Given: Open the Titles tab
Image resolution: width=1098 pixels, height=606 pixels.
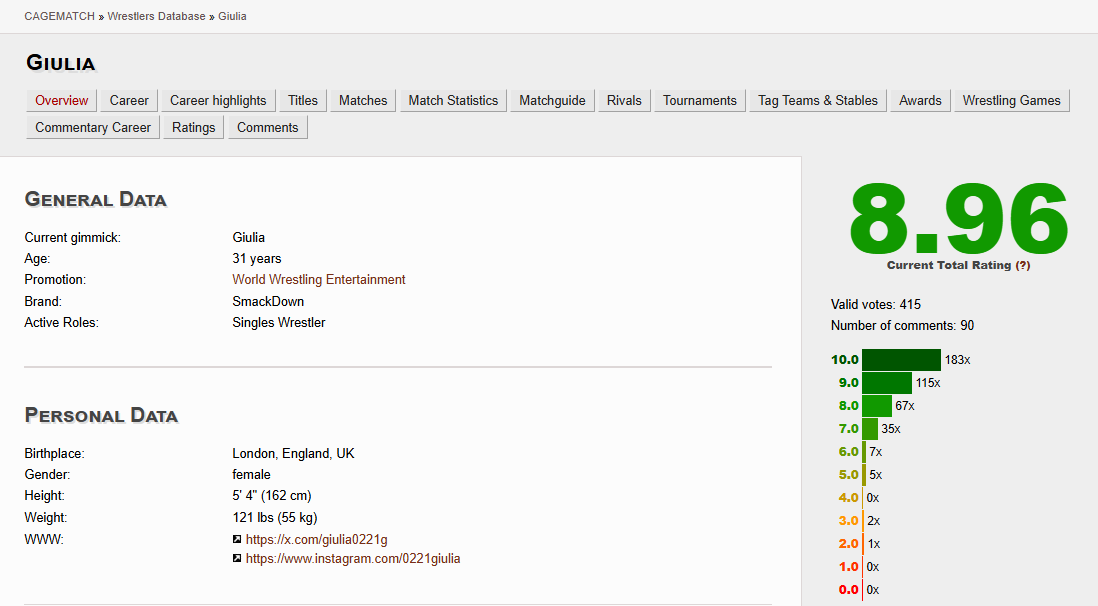Looking at the screenshot, I should tap(303, 100).
